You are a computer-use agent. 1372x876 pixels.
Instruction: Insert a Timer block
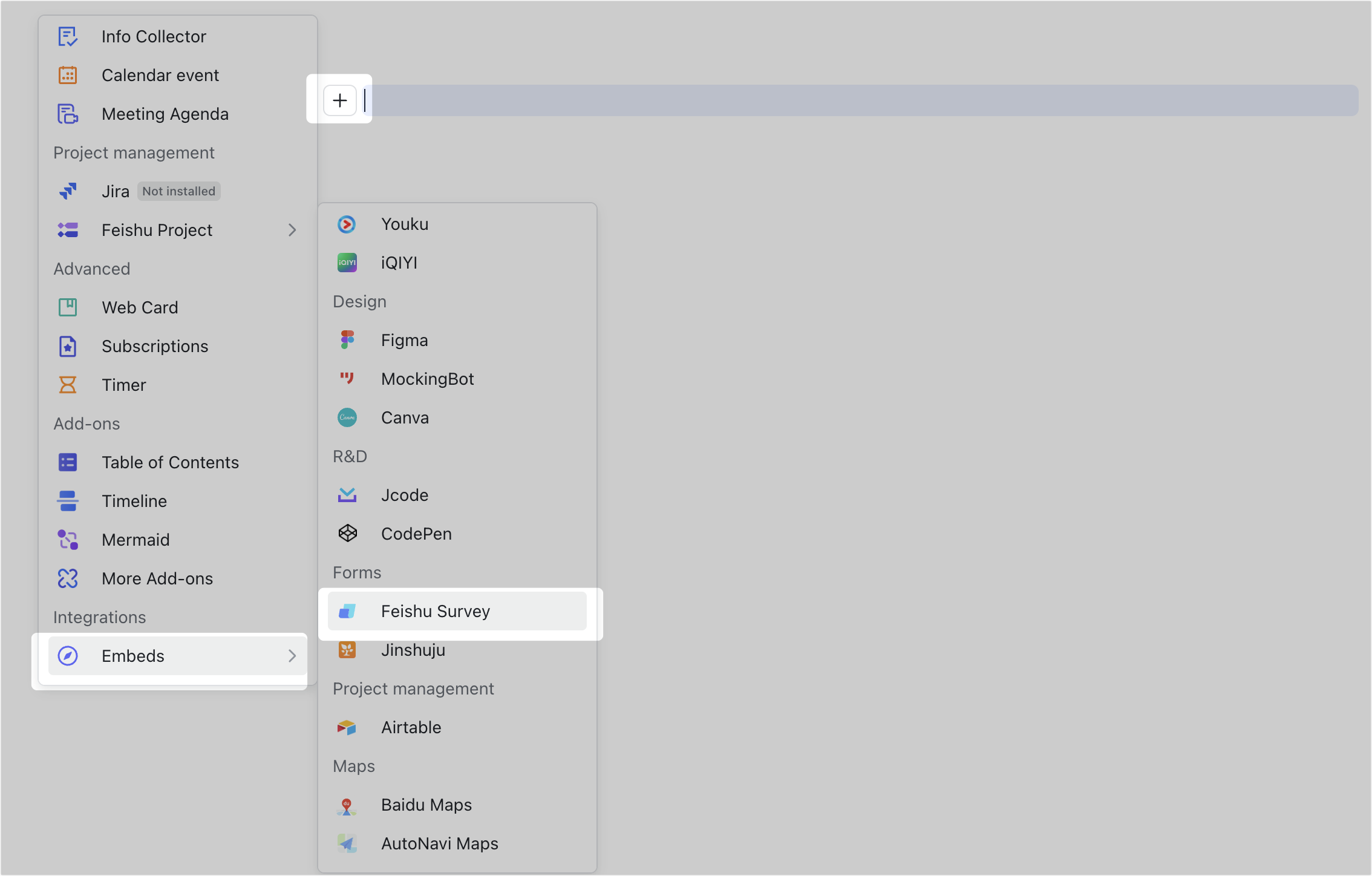pyautogui.click(x=178, y=385)
